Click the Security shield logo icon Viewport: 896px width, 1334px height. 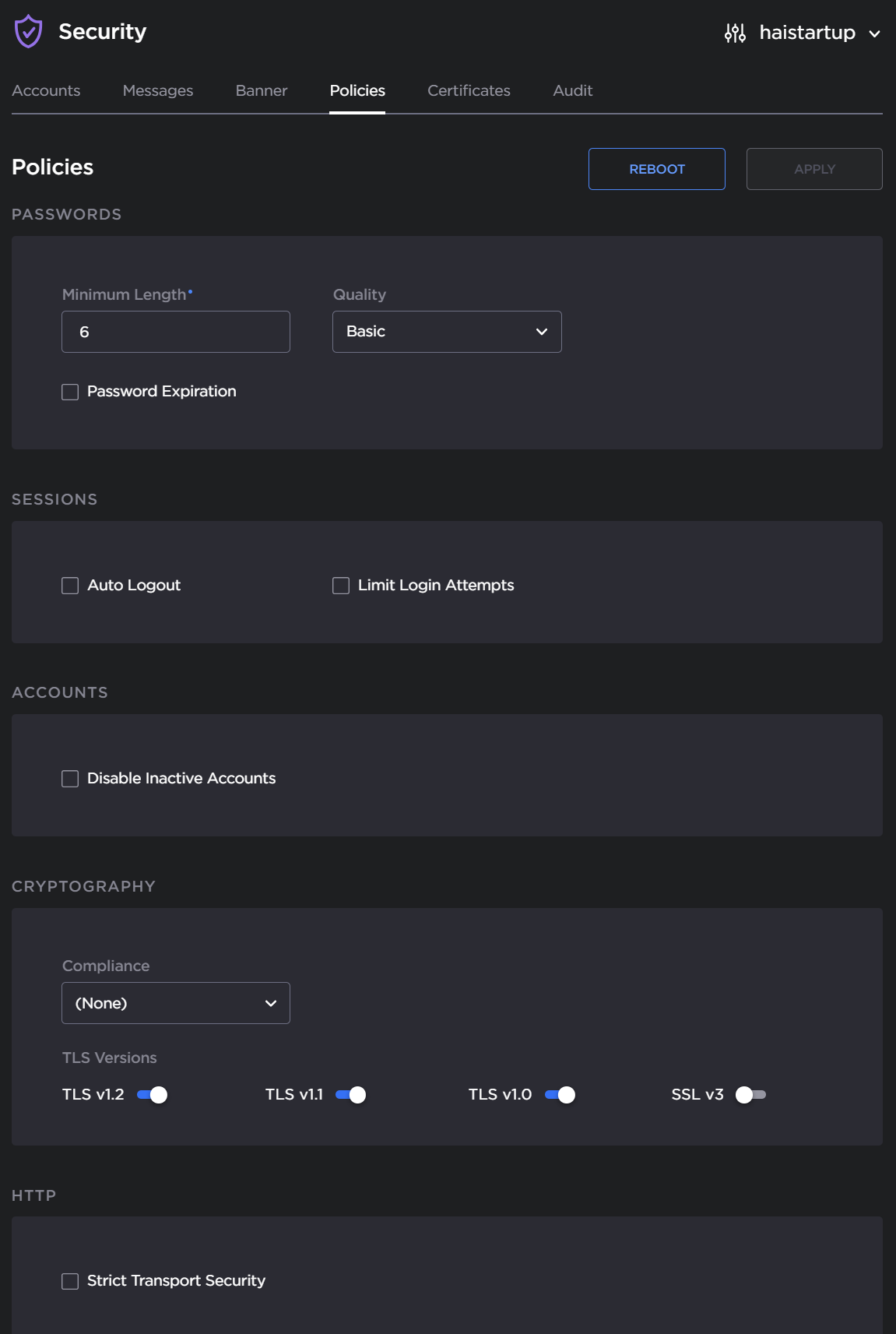point(29,32)
